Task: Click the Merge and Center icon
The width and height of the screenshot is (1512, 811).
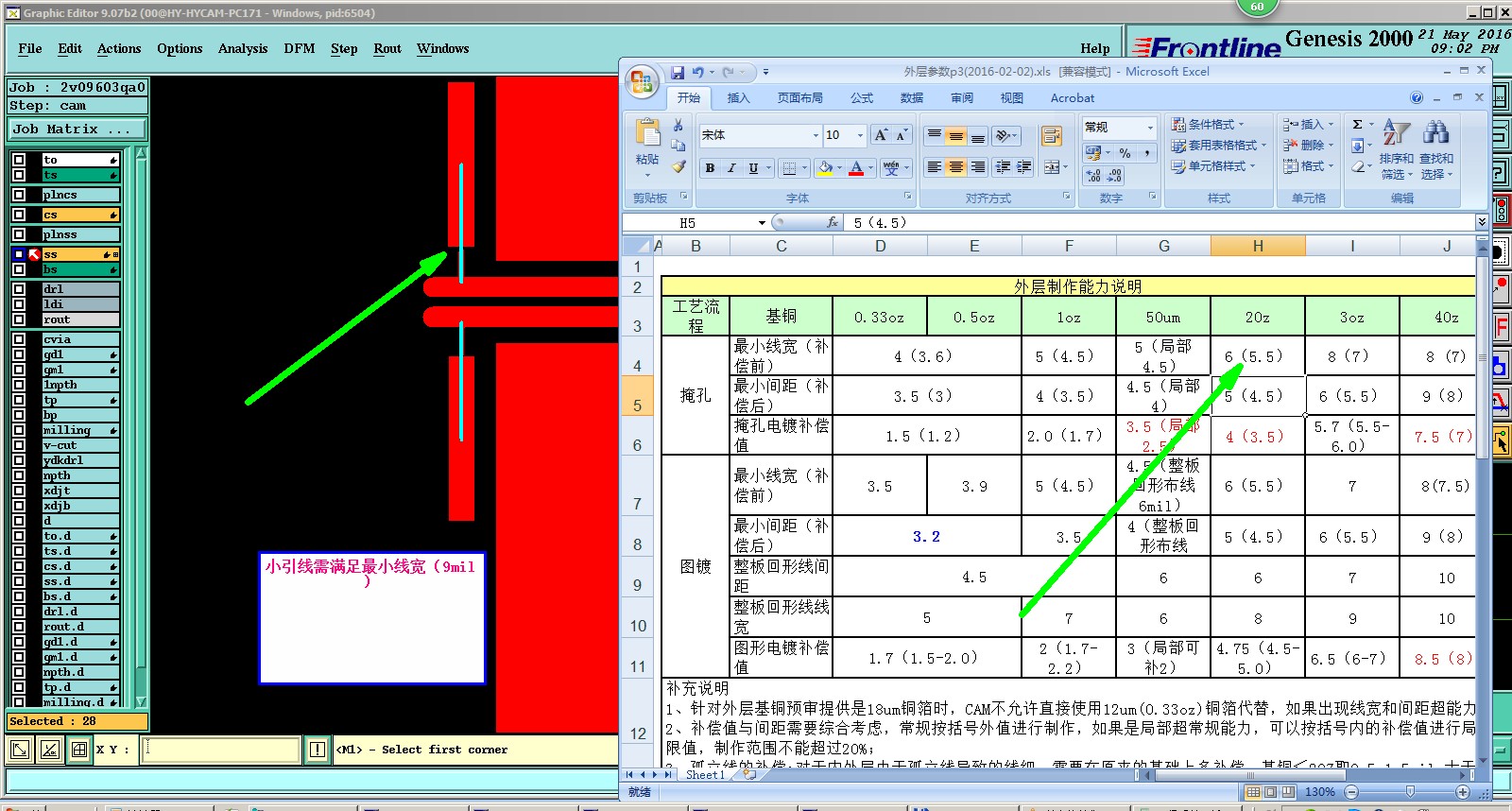Action: [x=1051, y=167]
